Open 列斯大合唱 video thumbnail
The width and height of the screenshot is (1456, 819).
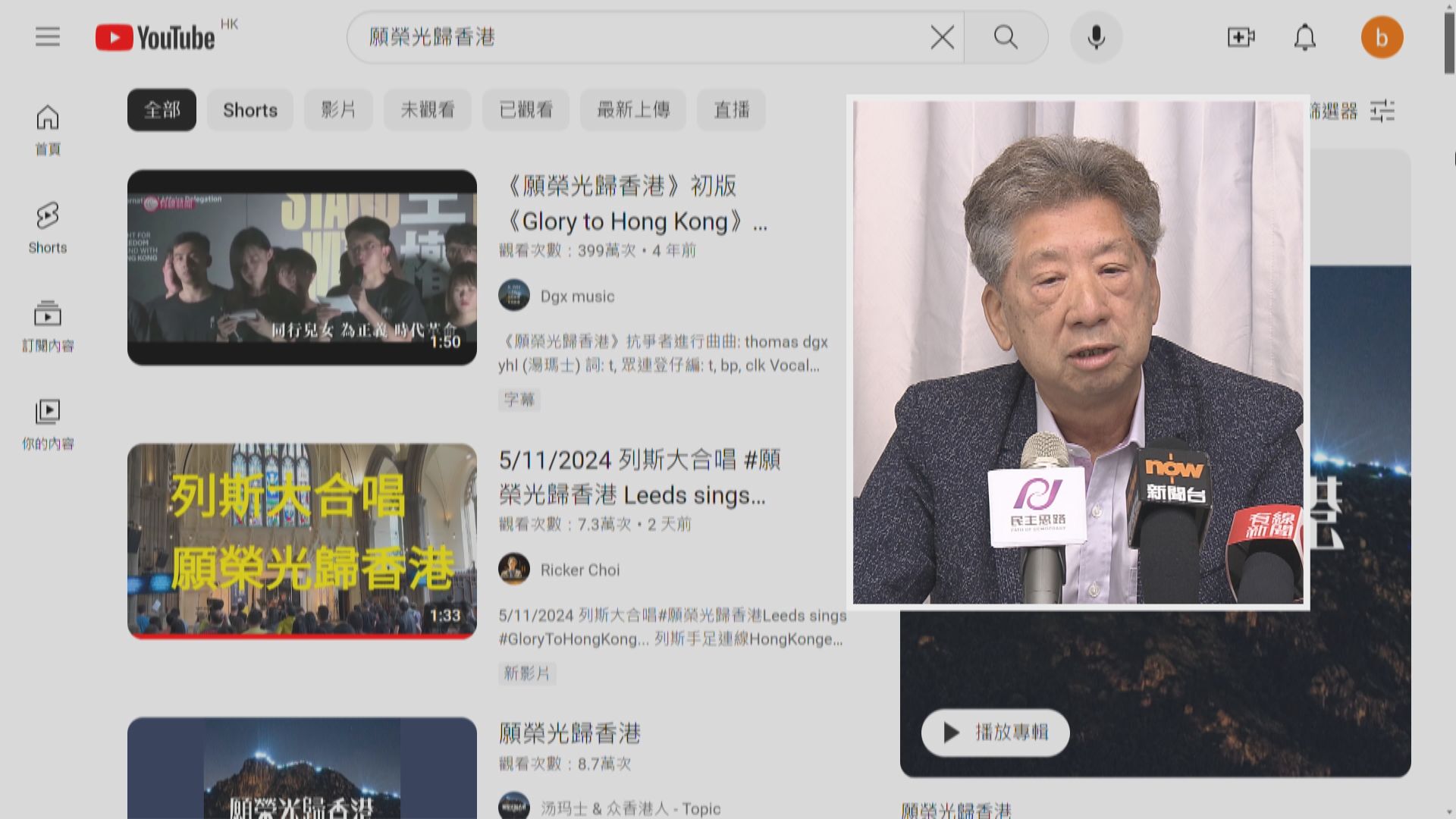click(x=302, y=541)
